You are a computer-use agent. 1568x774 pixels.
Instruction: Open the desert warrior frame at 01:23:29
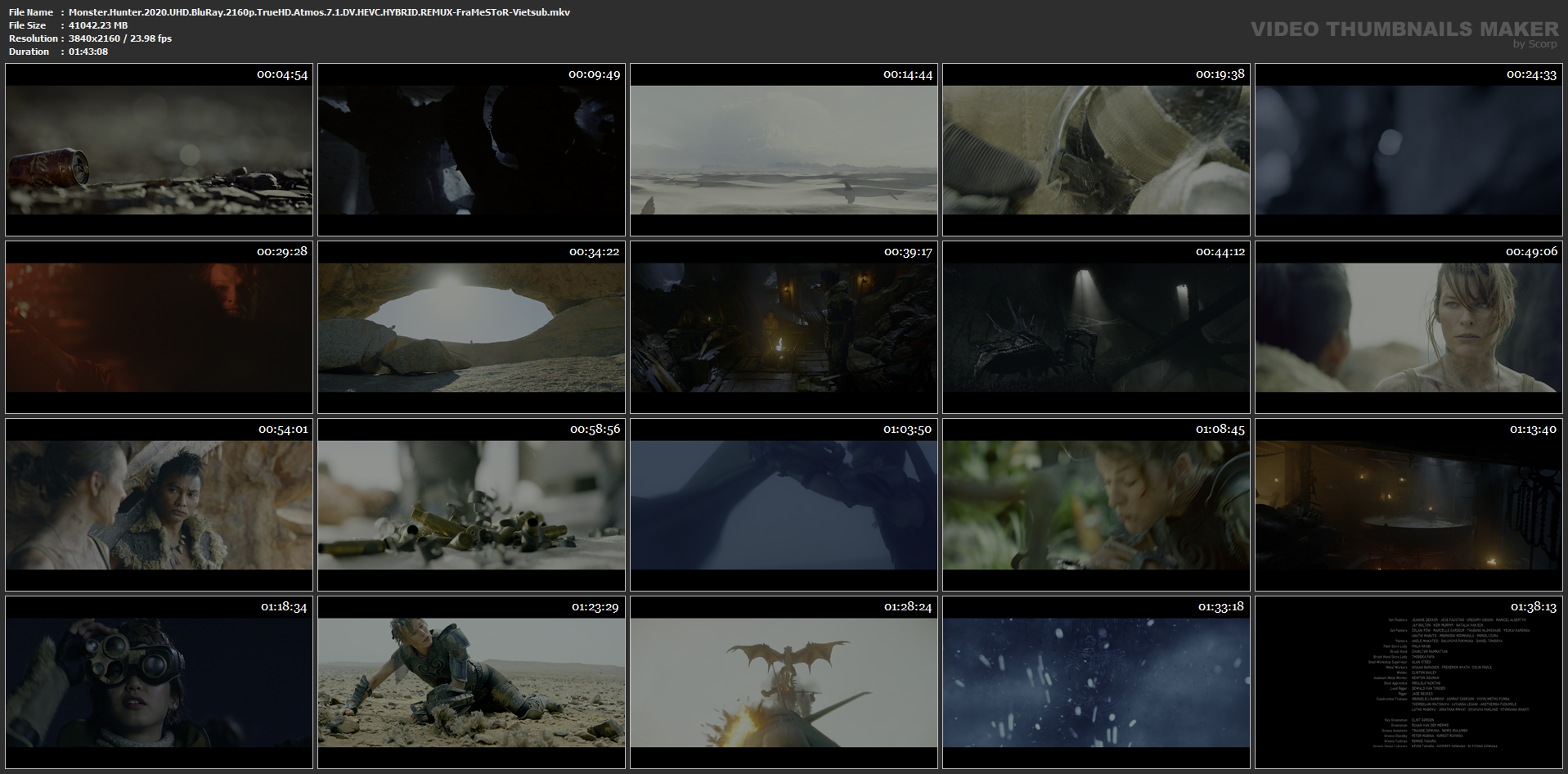coord(471,682)
